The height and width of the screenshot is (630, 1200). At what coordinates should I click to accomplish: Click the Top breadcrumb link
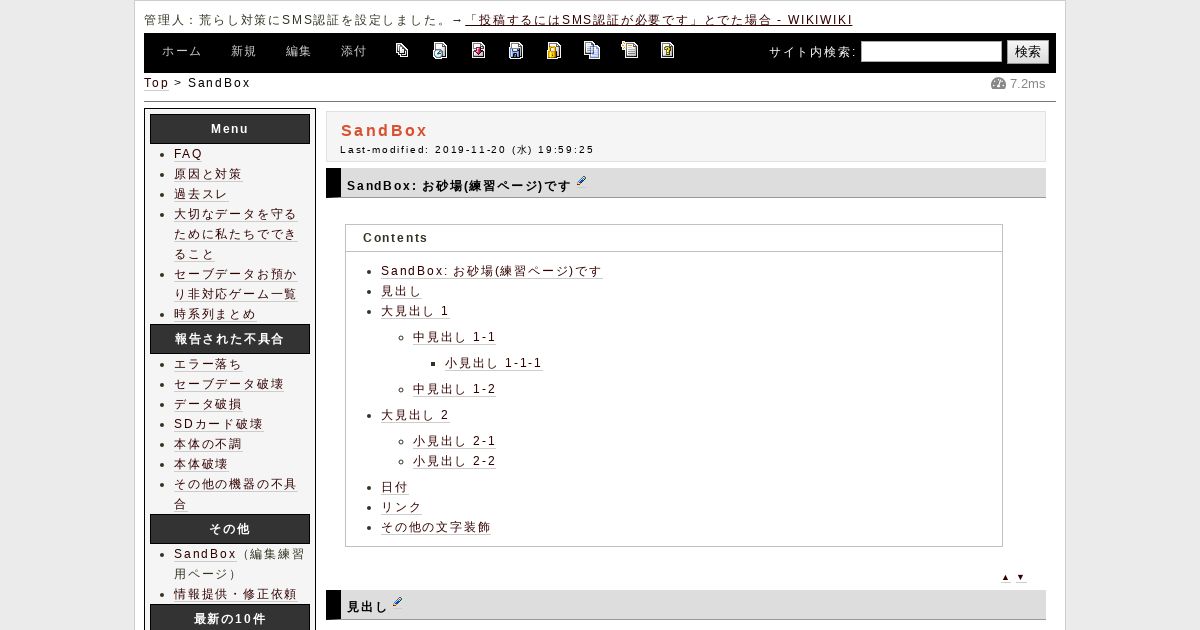tap(156, 83)
